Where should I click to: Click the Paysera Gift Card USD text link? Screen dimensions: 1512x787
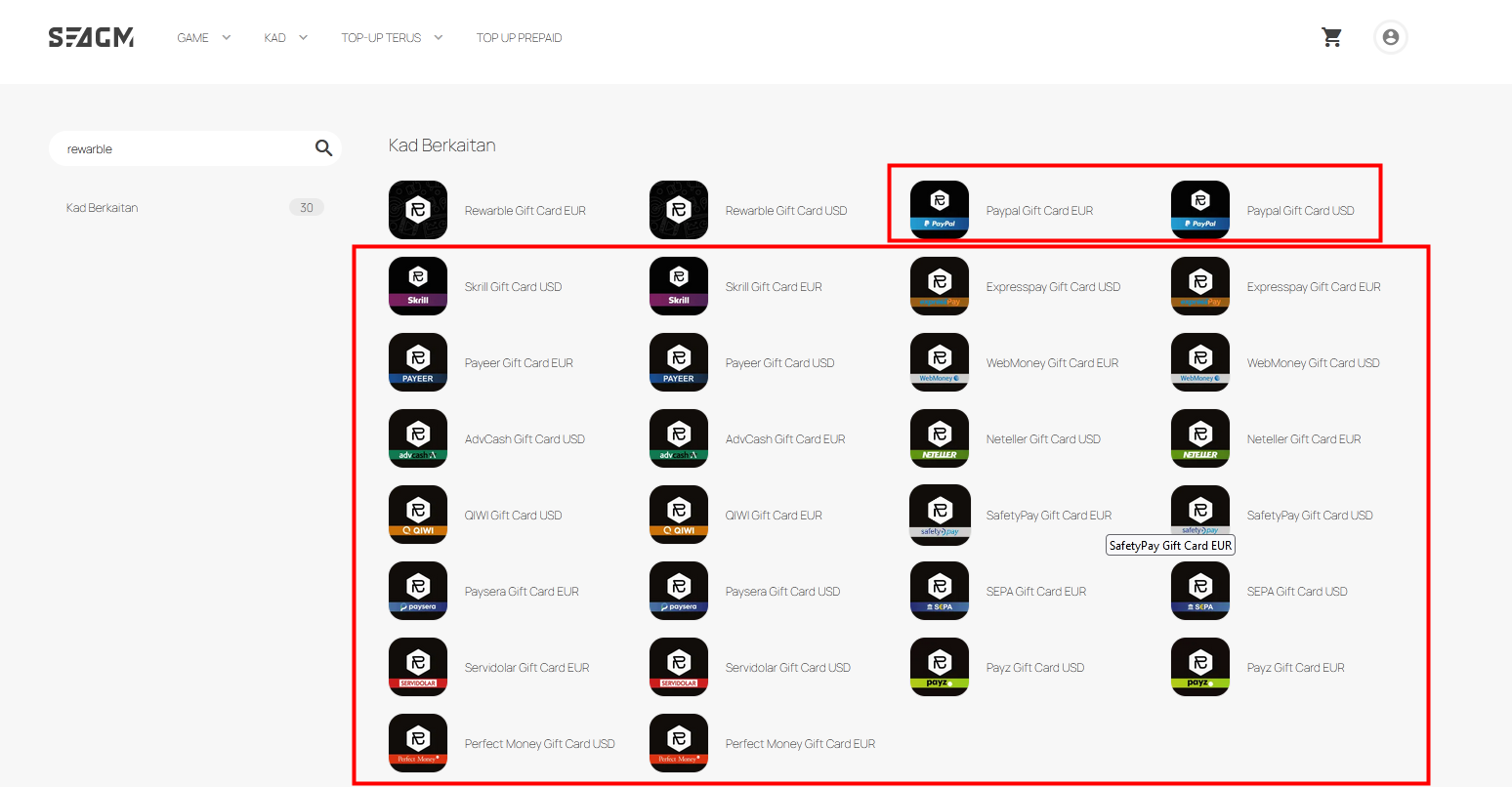point(782,592)
